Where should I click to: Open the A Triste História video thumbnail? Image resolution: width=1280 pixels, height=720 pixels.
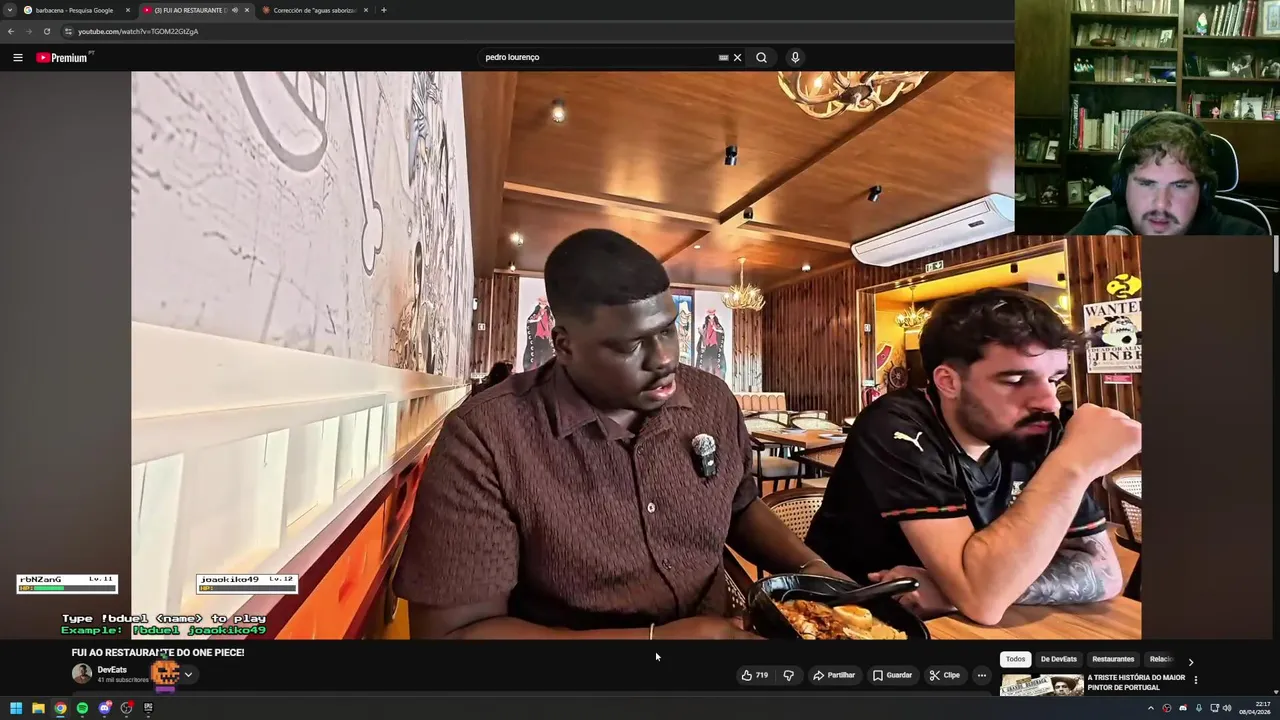(1041, 685)
